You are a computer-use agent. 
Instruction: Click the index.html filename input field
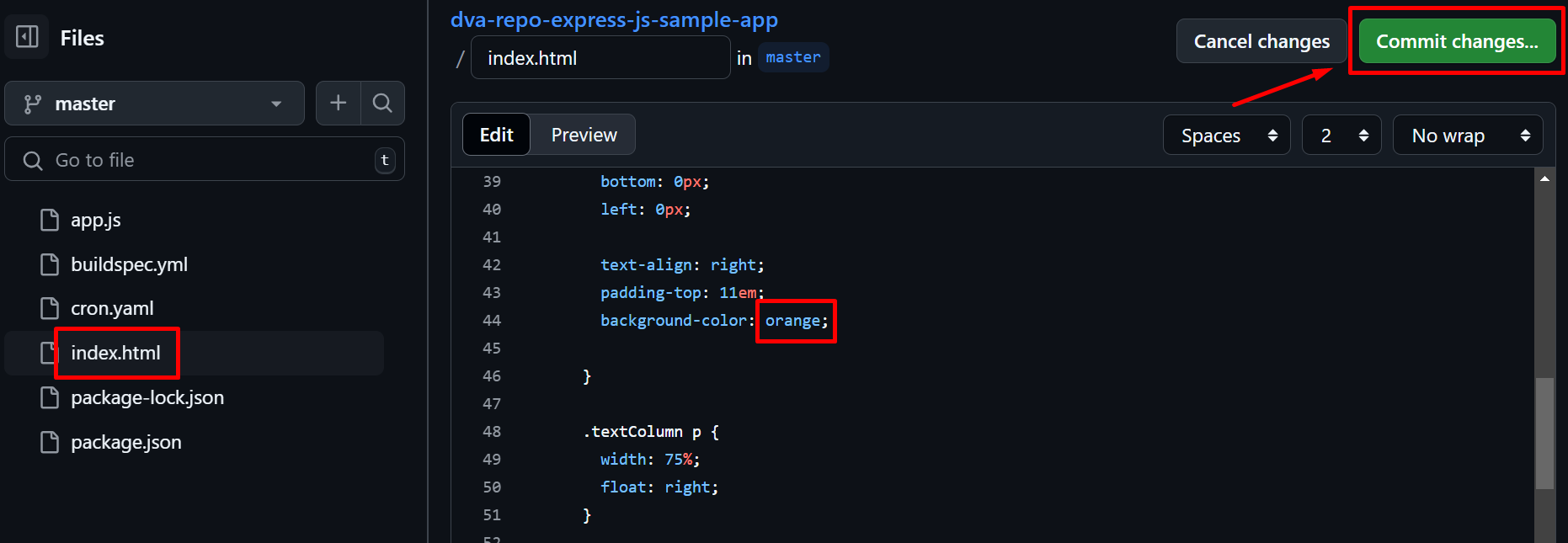600,58
